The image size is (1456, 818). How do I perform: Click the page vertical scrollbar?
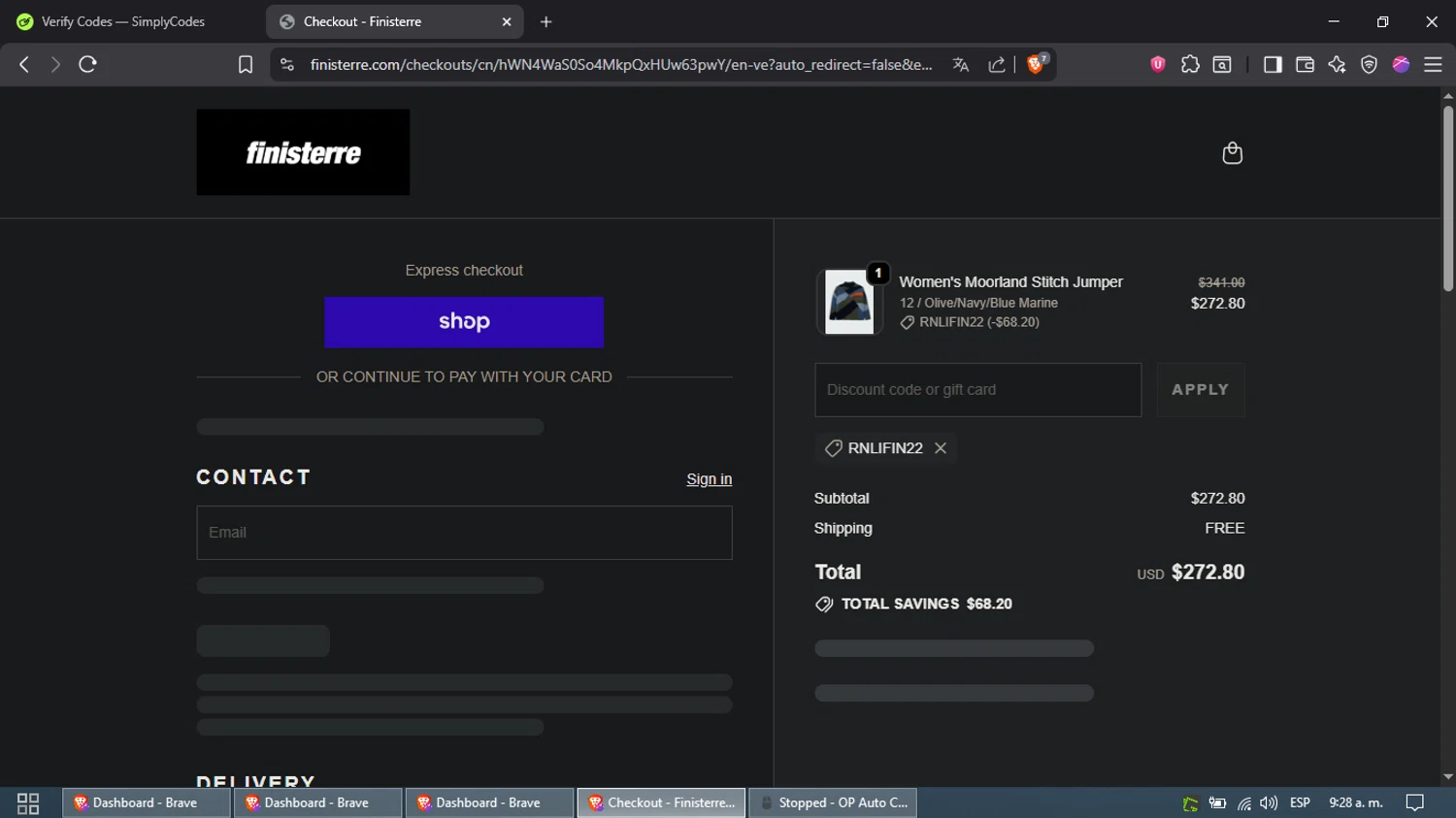pyautogui.click(x=1448, y=199)
